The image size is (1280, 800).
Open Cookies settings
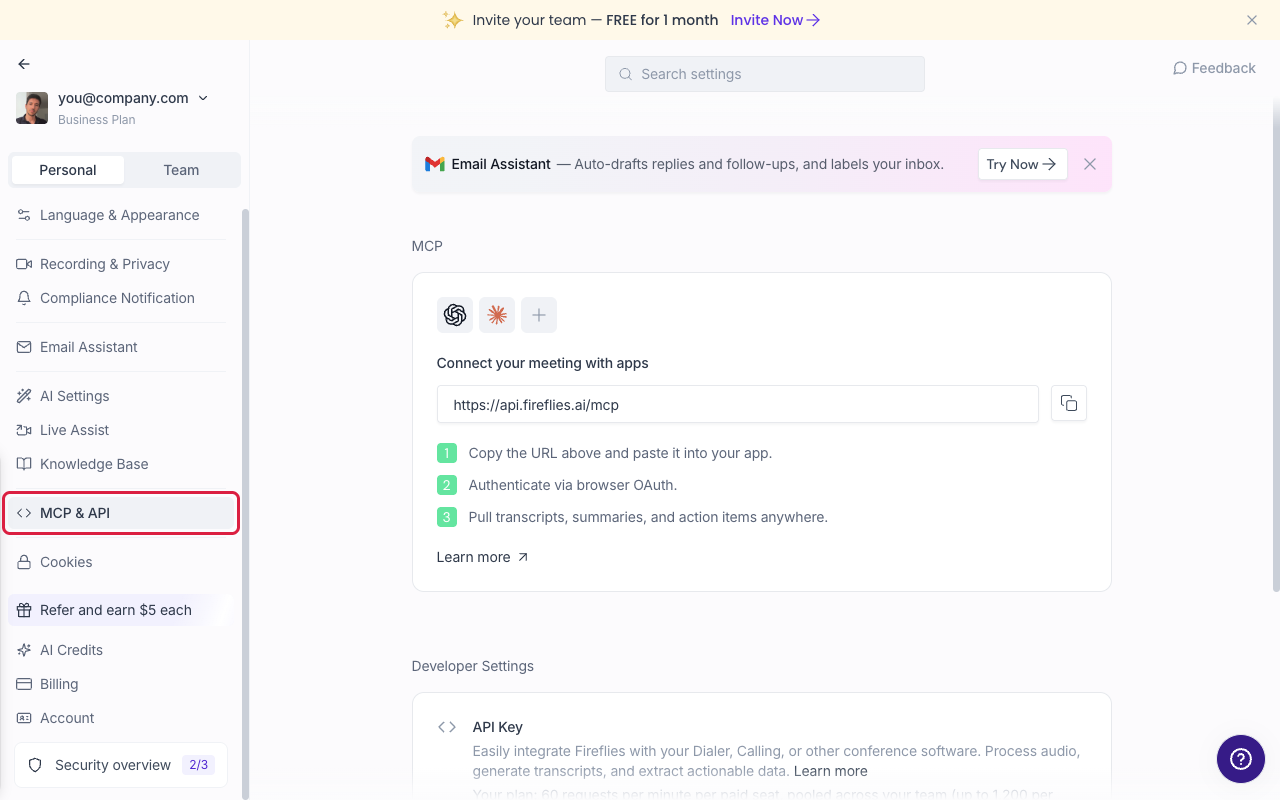(x=121, y=562)
